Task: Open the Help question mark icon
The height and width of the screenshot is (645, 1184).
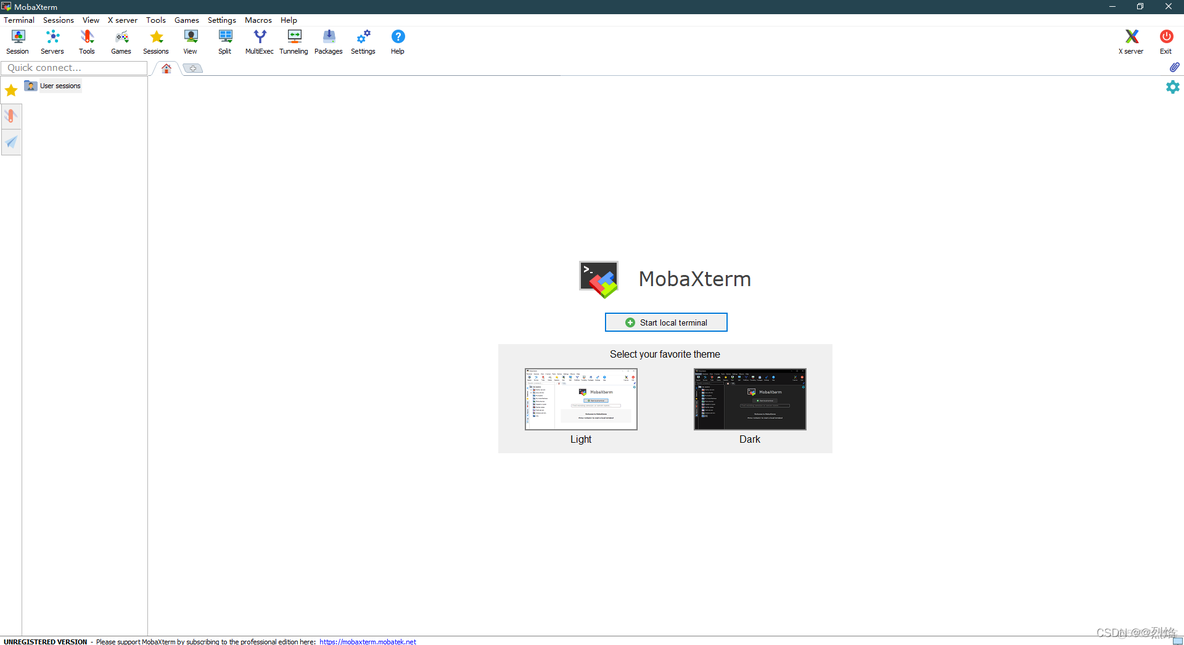Action: click(398, 42)
